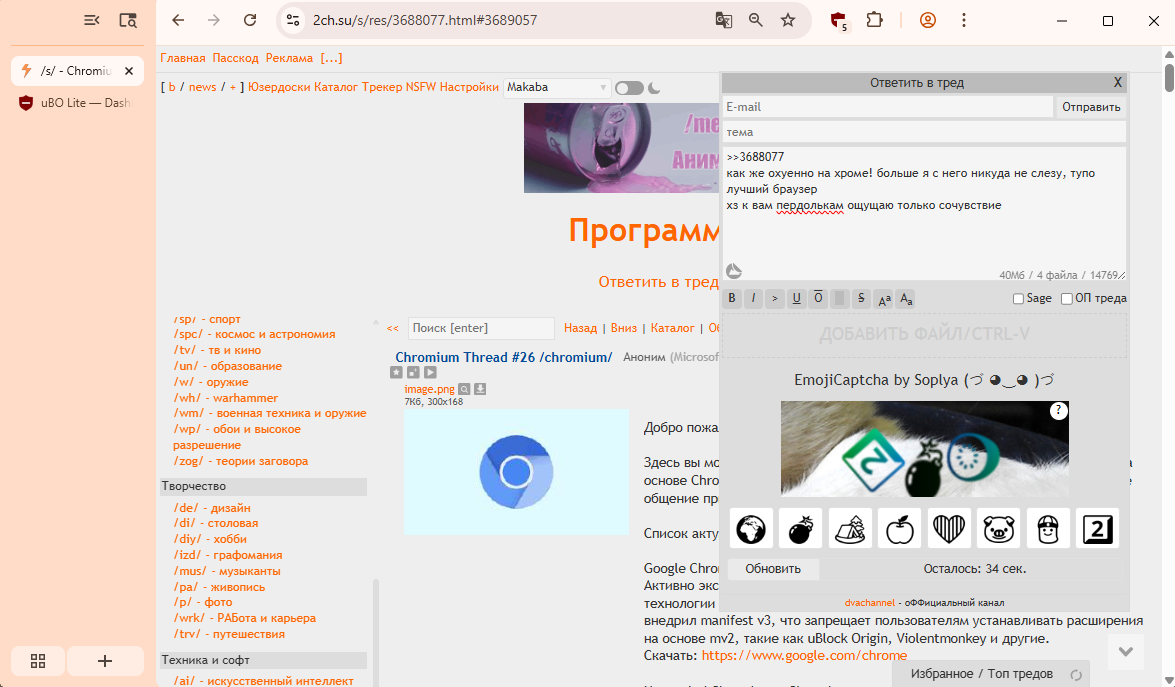Pick the tent emoji captcha tile
1175x687 pixels.
(850, 528)
